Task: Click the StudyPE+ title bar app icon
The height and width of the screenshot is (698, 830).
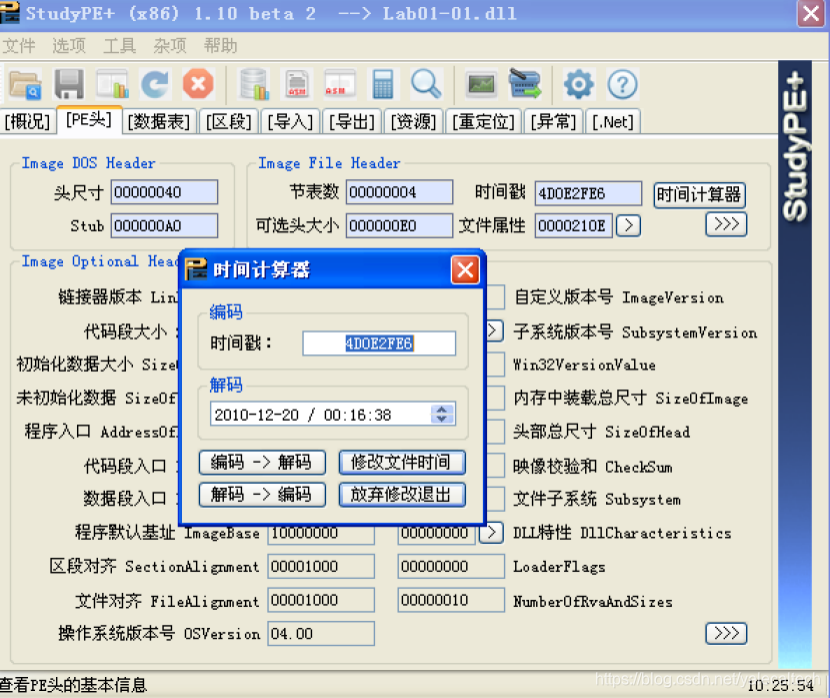Action: coord(10,13)
